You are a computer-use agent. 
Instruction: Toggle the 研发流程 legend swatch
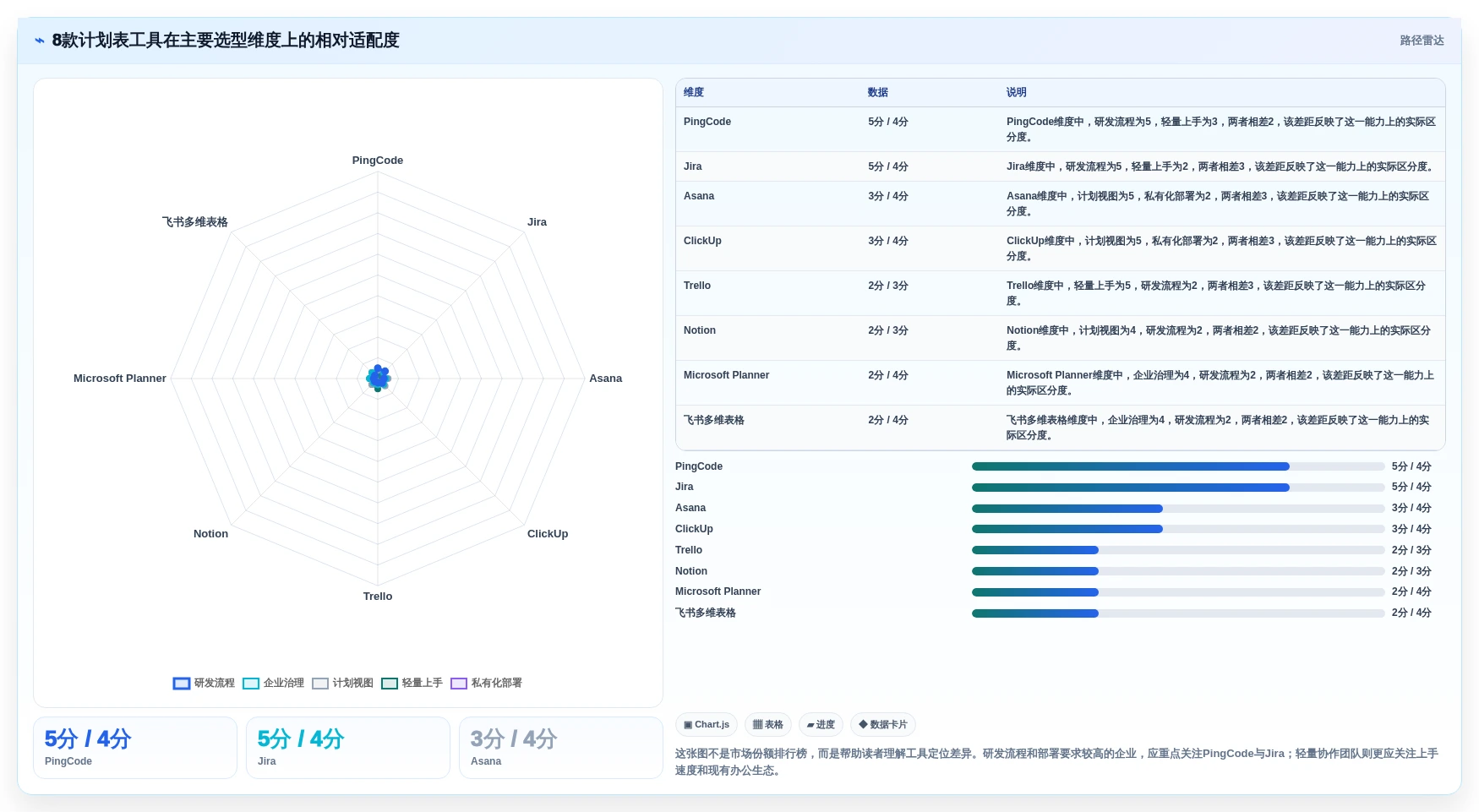click(x=181, y=684)
